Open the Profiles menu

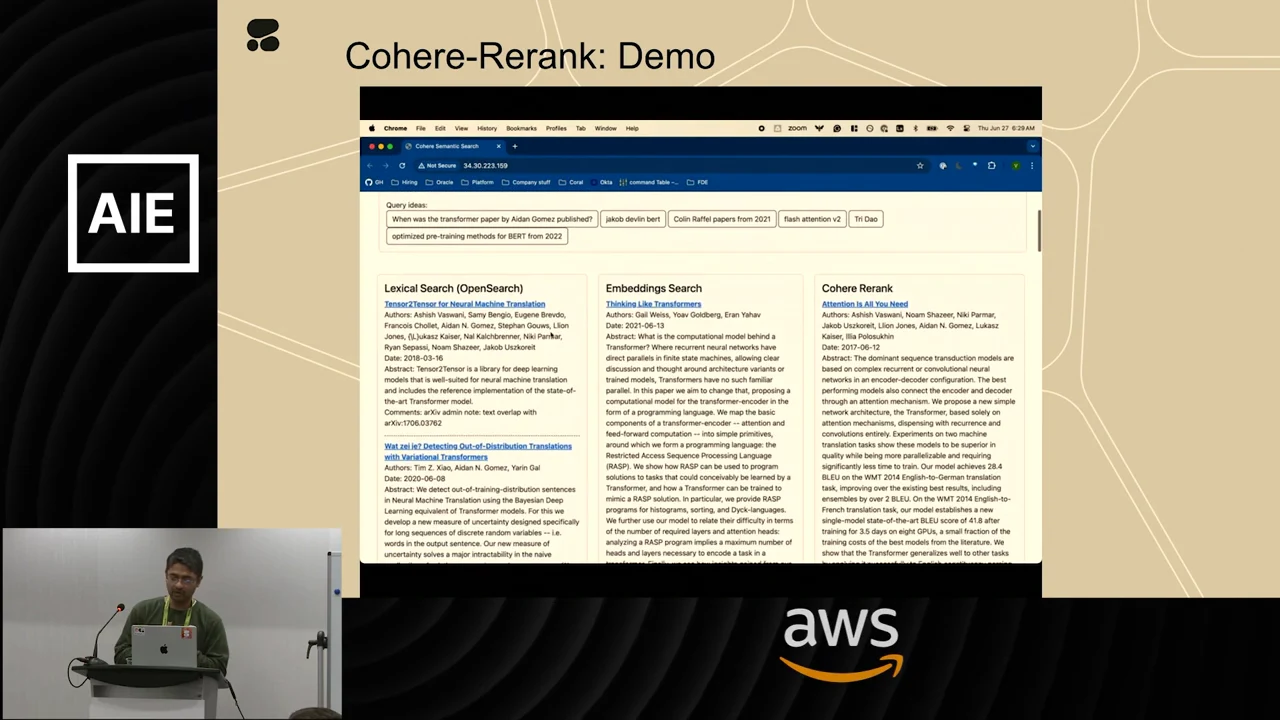[x=556, y=128]
